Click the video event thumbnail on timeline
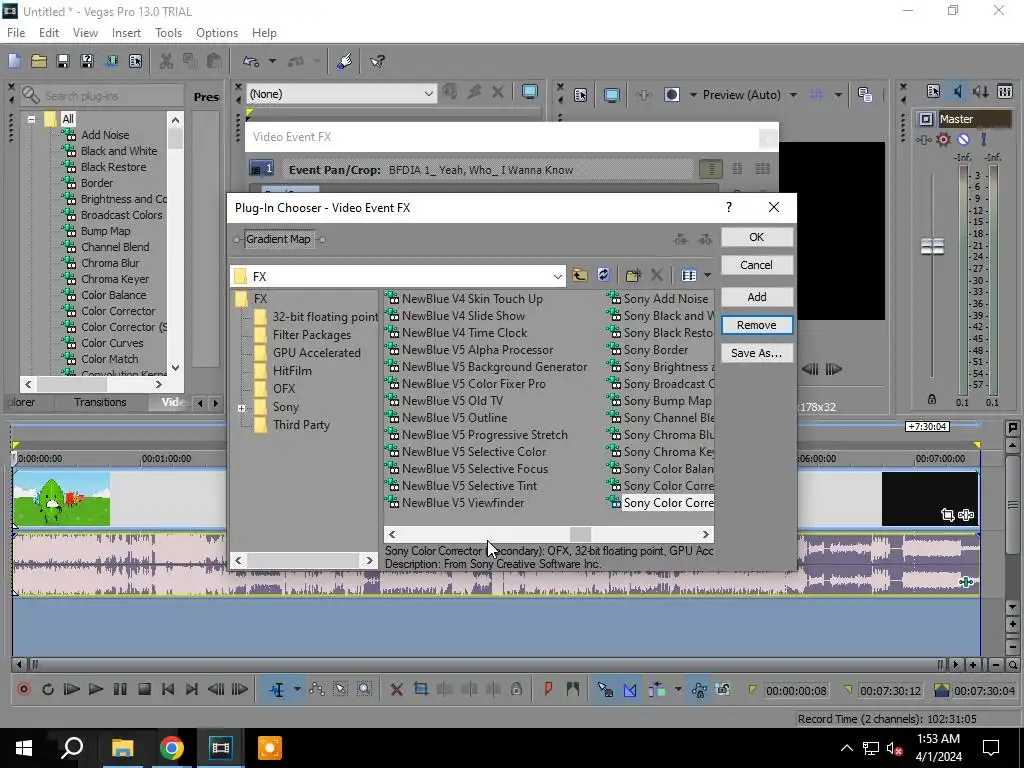The image size is (1024, 768). tap(61, 498)
